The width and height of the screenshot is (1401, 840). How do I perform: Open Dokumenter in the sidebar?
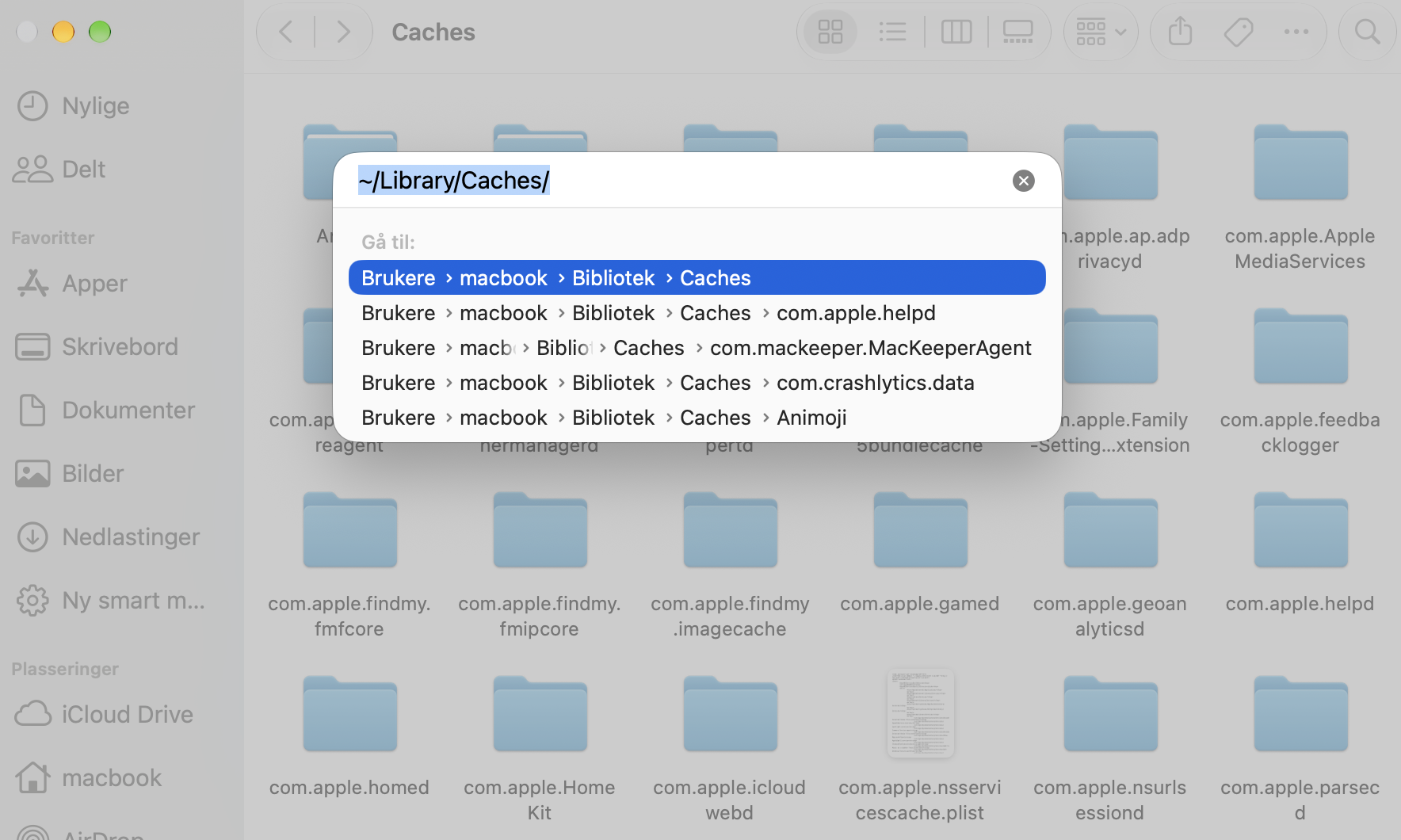tap(105, 410)
